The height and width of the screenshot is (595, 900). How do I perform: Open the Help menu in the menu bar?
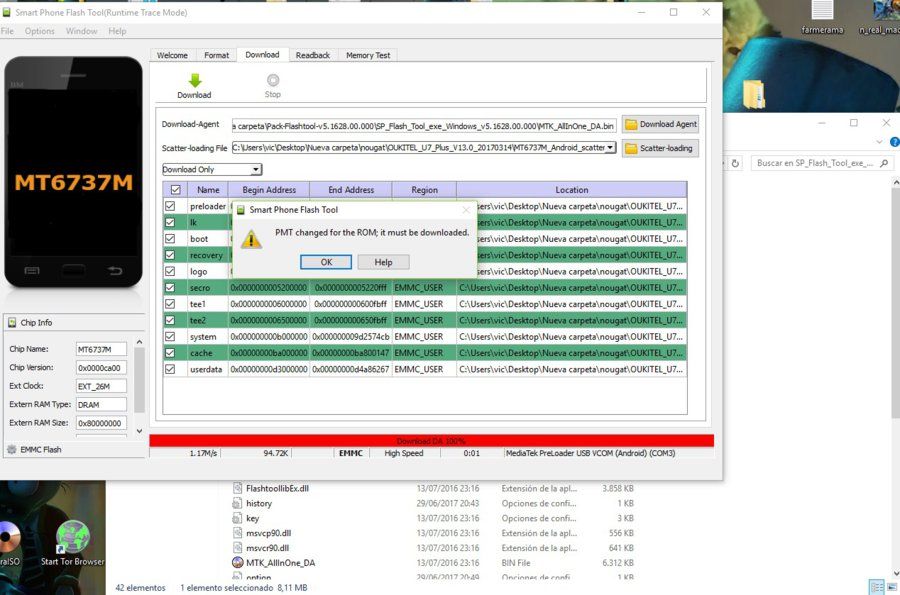point(117,31)
